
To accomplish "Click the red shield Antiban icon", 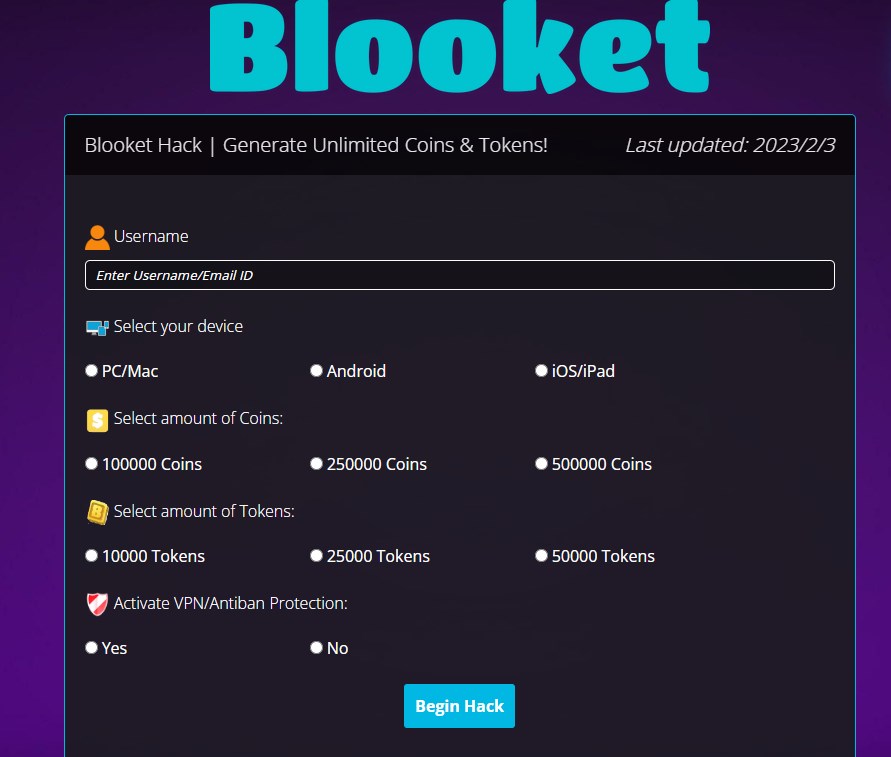I will (x=97, y=604).
